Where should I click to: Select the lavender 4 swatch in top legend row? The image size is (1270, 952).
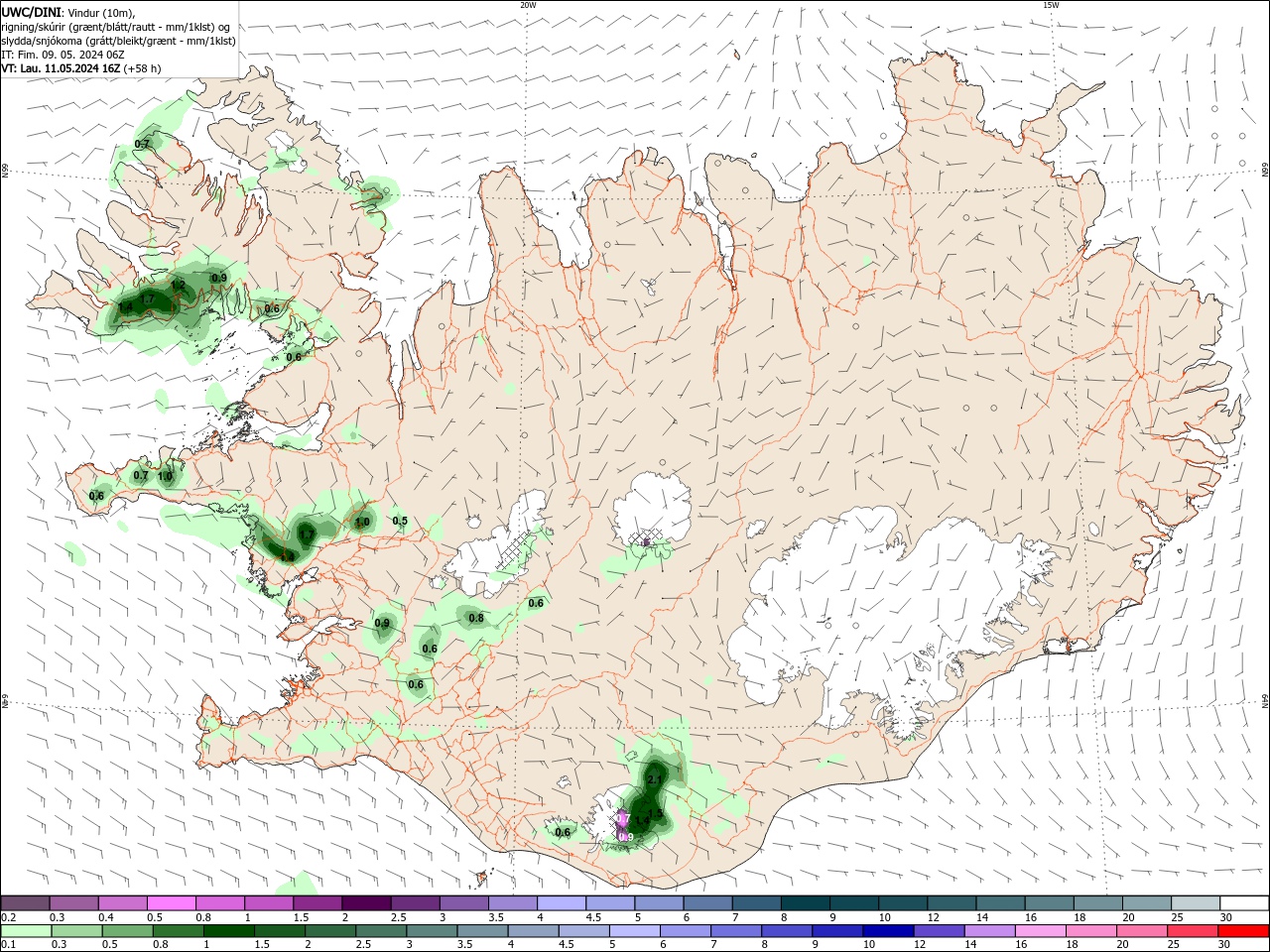(562, 903)
